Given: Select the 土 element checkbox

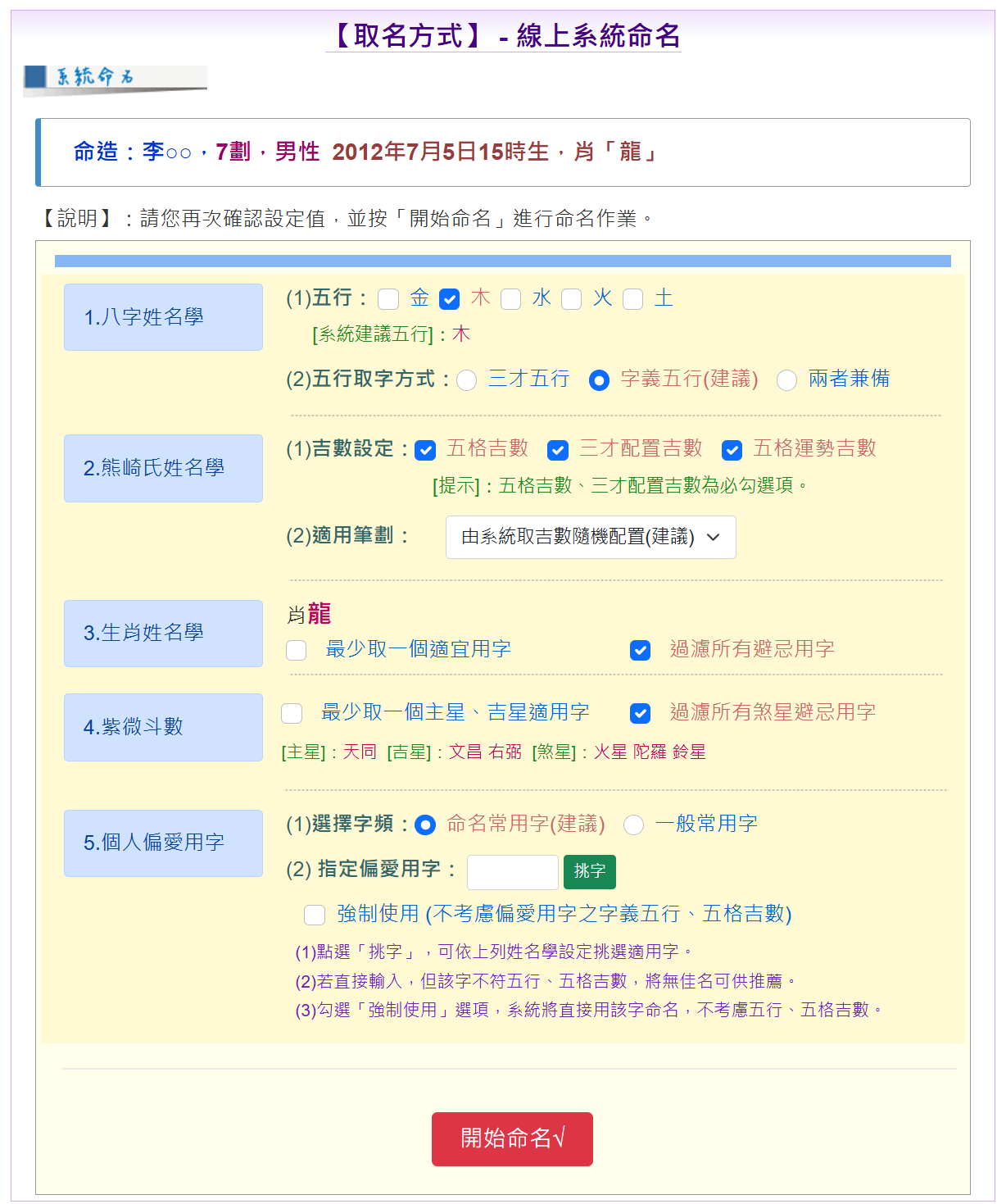Looking at the screenshot, I should (x=632, y=299).
